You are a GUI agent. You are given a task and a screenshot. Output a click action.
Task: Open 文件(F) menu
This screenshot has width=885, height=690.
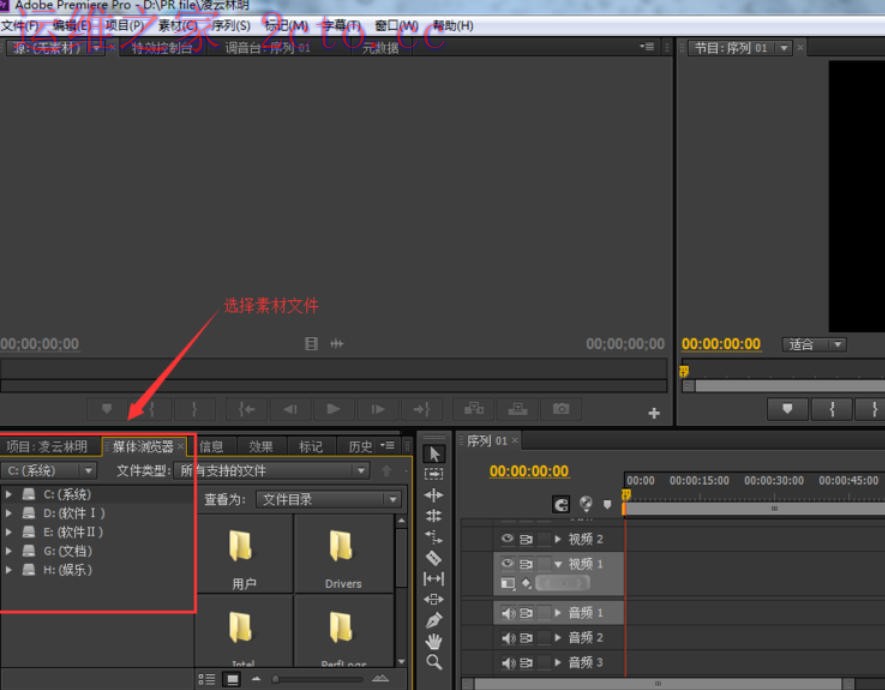click(20, 26)
